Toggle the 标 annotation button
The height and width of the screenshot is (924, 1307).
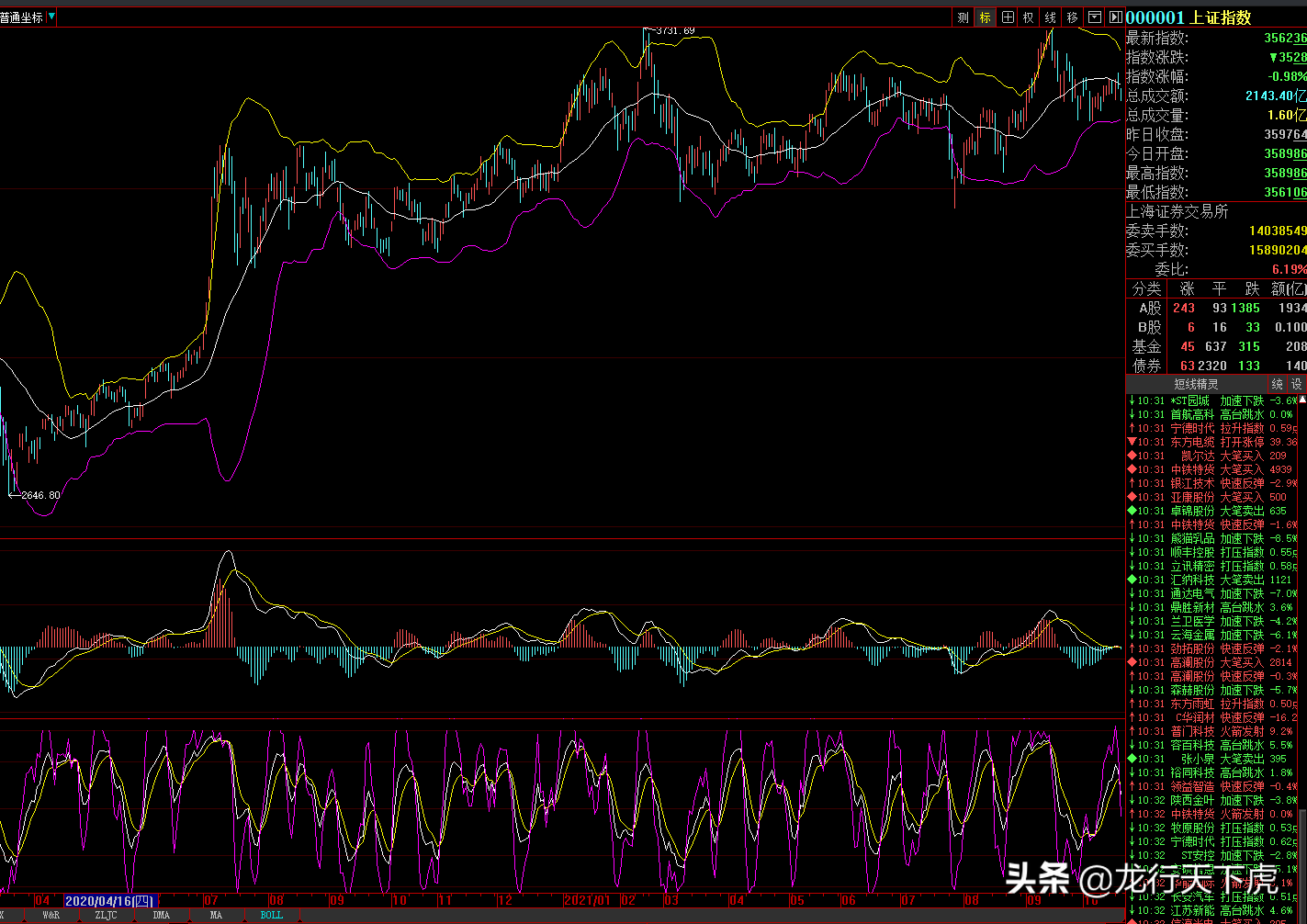[986, 17]
